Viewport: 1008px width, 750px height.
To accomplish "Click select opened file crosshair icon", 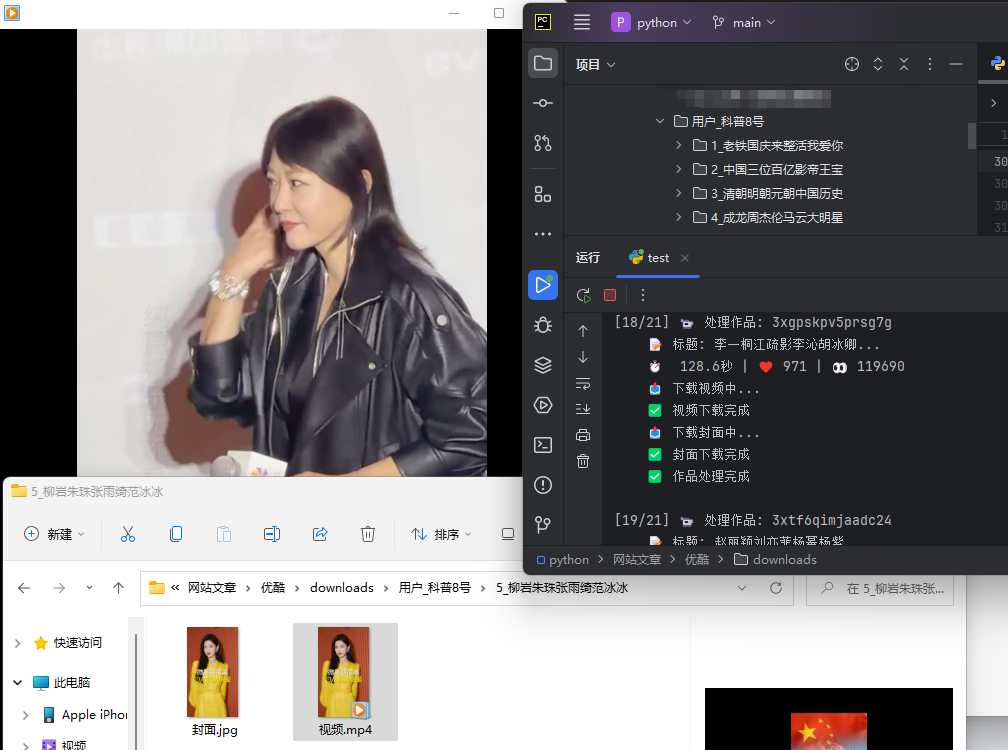I will [852, 64].
